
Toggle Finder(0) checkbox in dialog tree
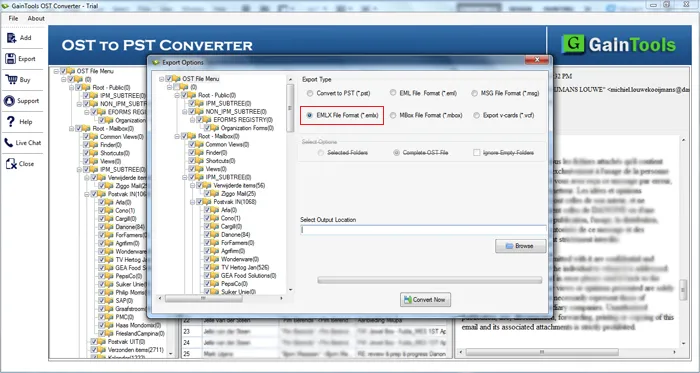click(192, 153)
